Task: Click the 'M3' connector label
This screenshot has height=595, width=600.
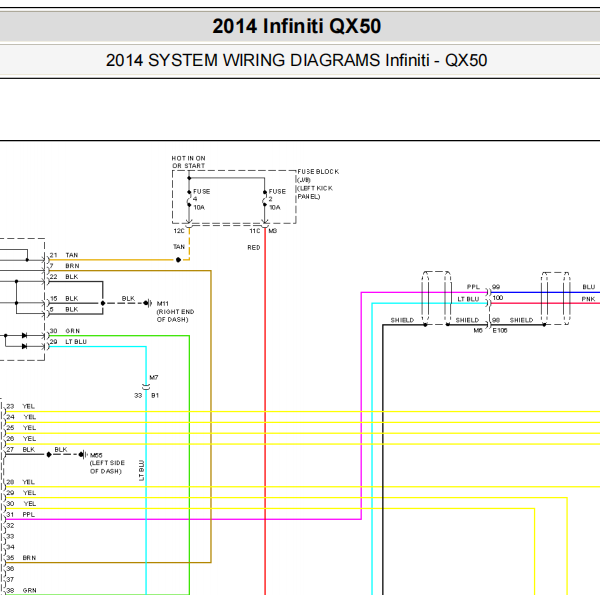Action: (272, 231)
